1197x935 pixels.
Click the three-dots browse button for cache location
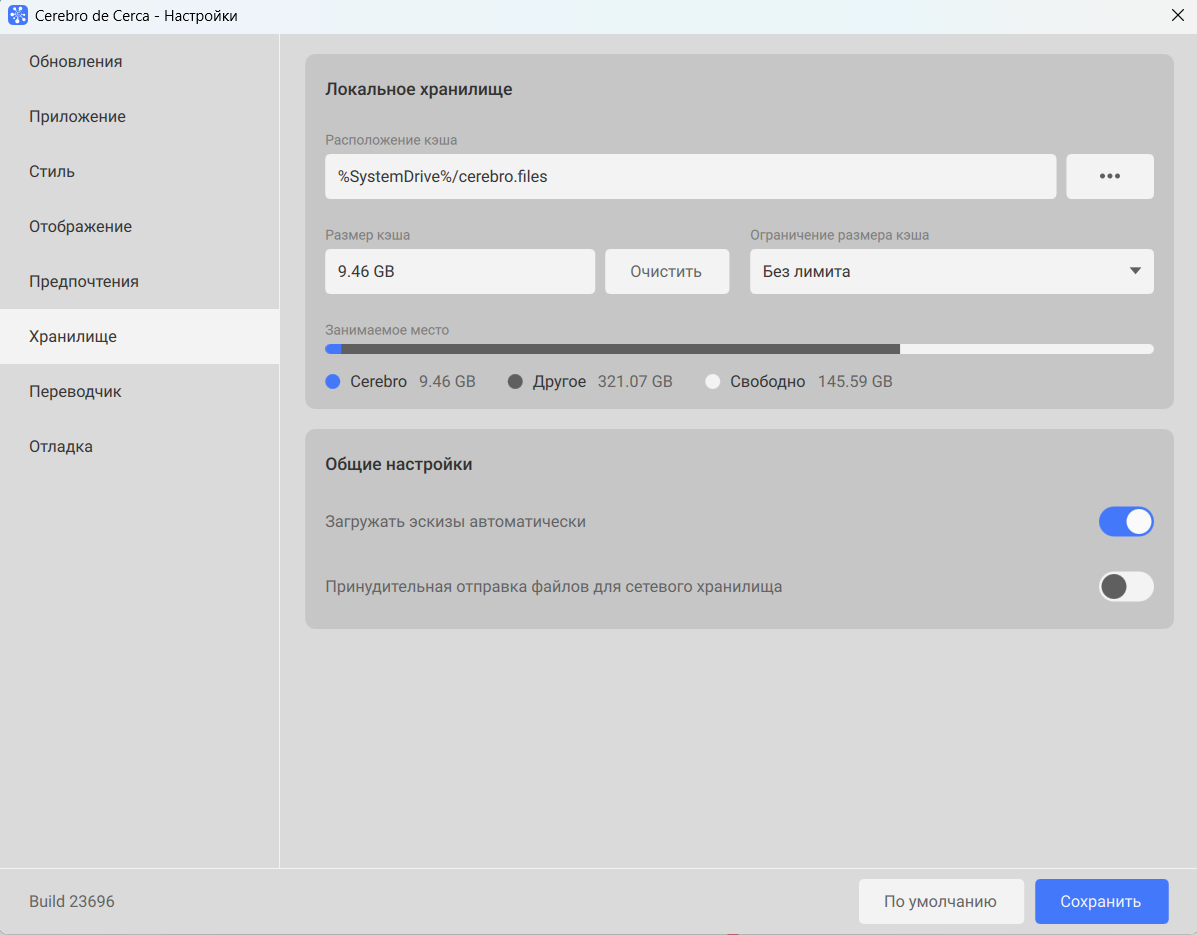pos(1109,177)
